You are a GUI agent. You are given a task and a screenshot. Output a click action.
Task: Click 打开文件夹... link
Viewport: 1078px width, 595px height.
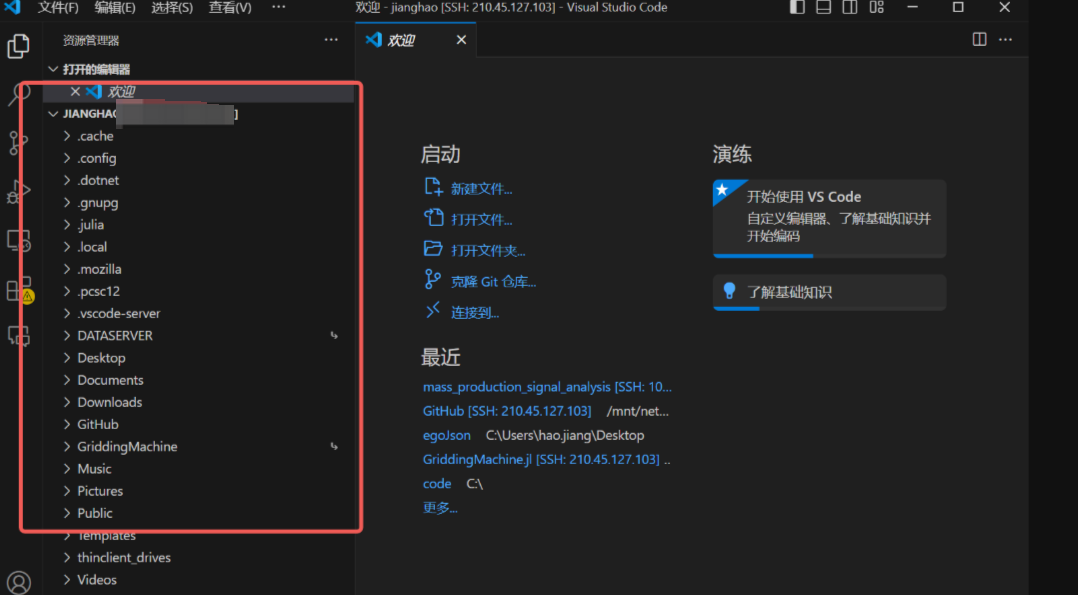488,251
